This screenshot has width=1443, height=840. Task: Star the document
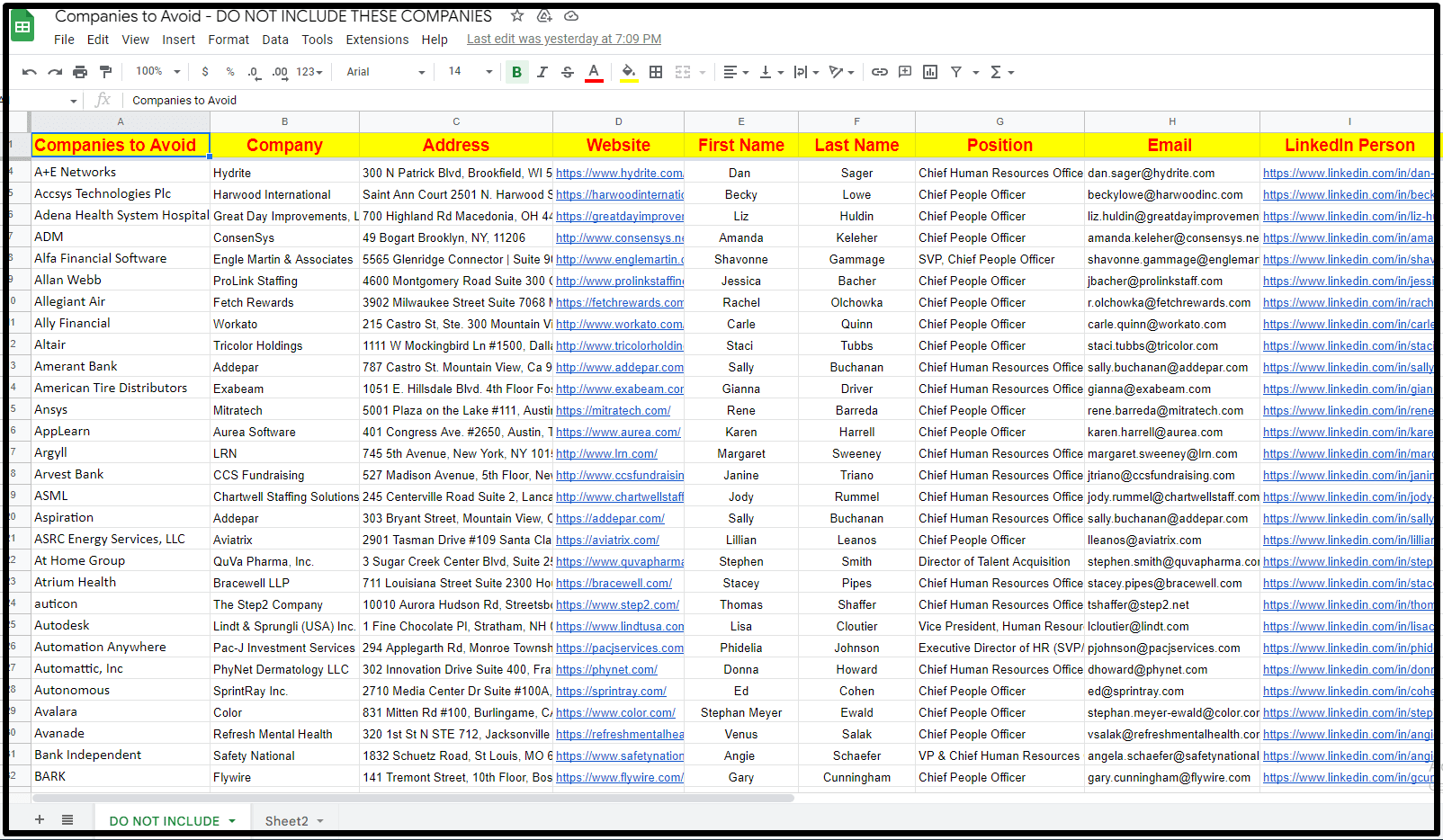tap(517, 16)
